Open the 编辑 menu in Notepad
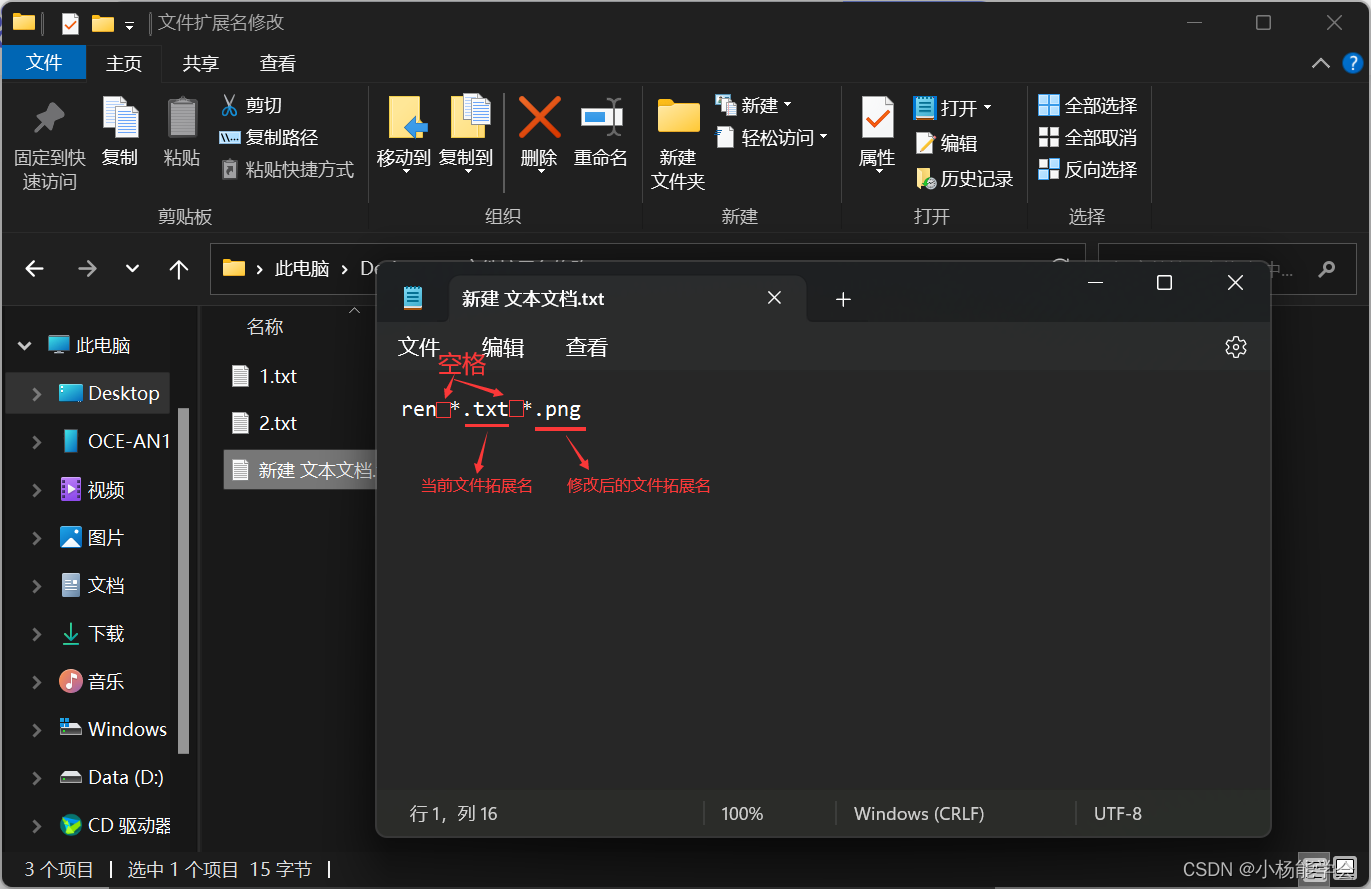This screenshot has width=1371, height=889. 502,346
